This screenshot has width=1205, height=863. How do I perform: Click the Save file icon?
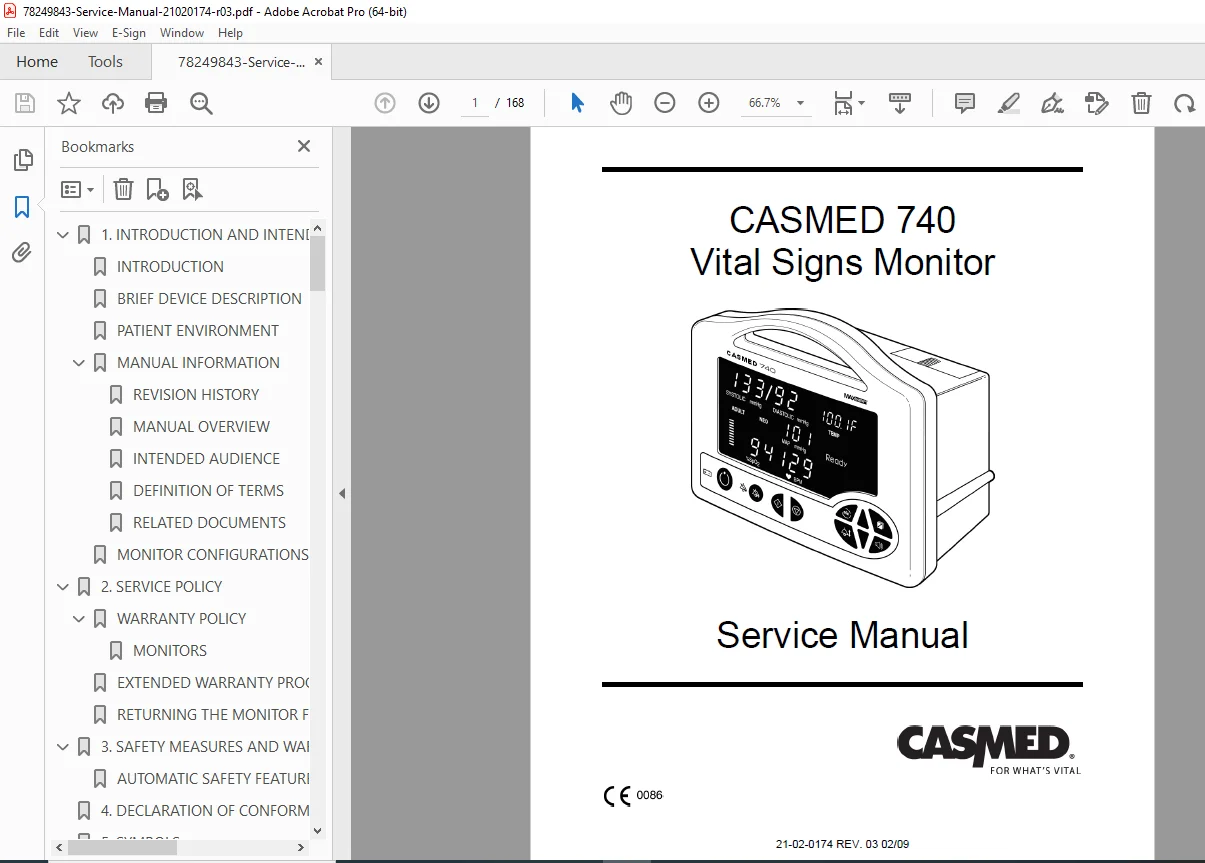[25, 103]
